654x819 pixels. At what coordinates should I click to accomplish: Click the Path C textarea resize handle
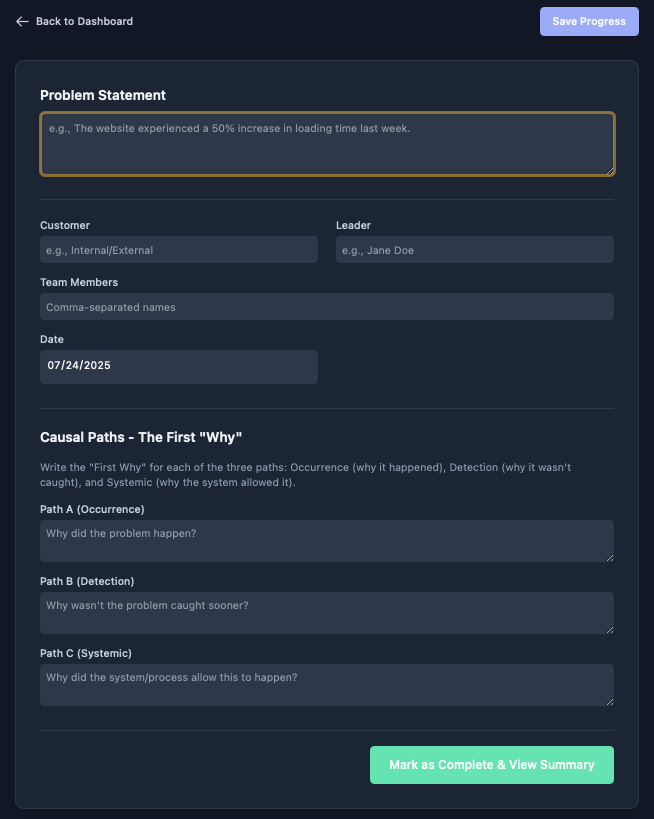pyautogui.click(x=609, y=701)
